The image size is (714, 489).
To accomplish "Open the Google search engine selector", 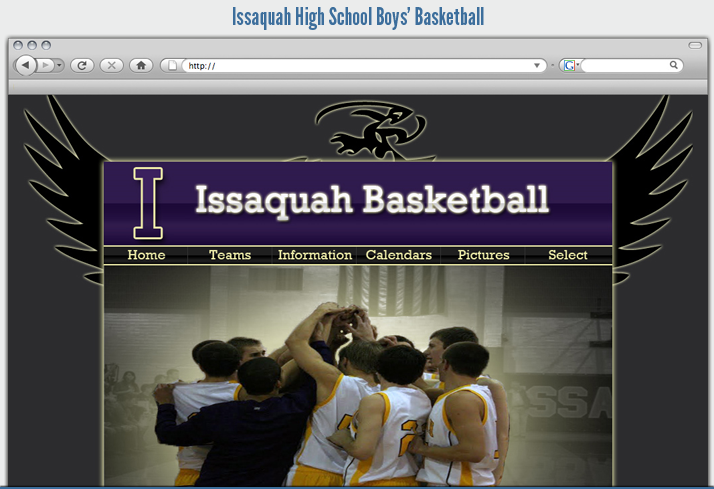I will [571, 66].
